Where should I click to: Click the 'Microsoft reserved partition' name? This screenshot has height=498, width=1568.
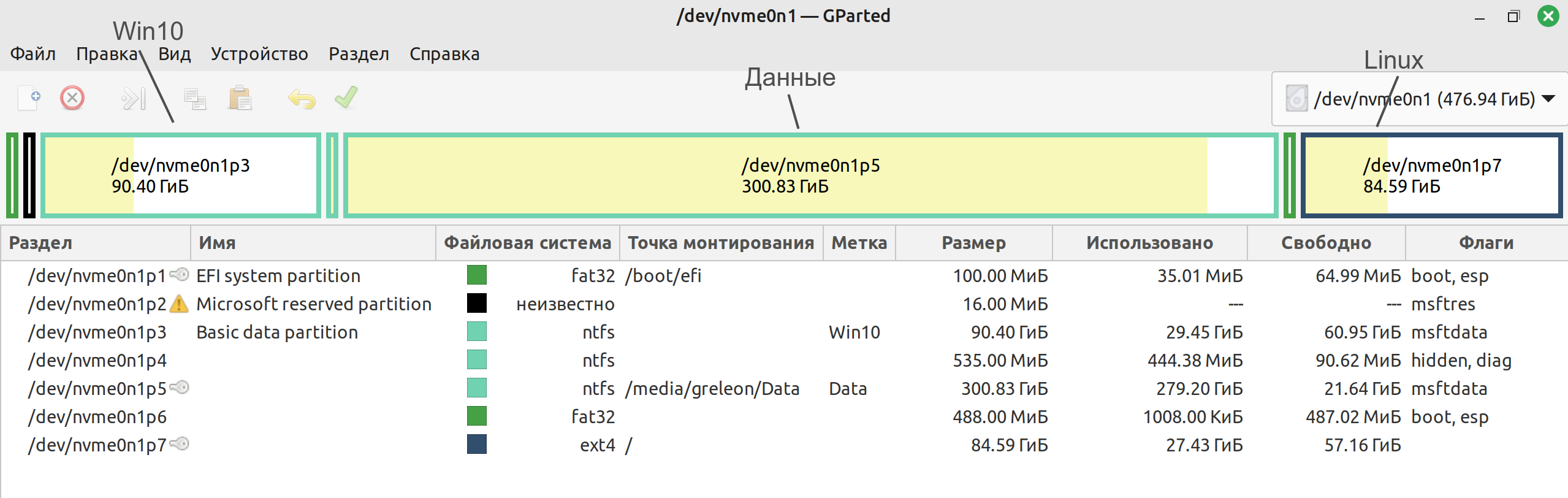click(314, 304)
